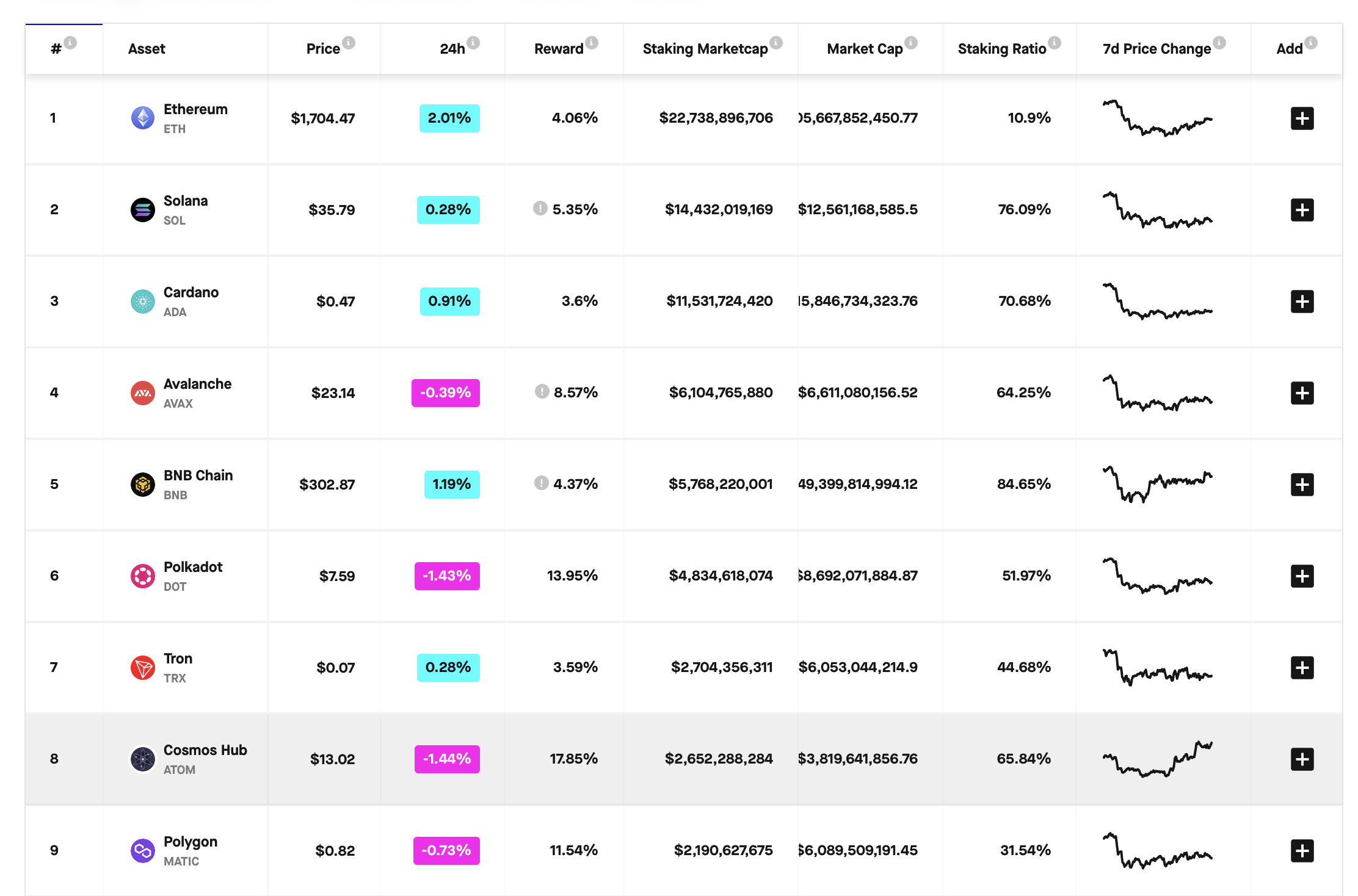Screen dimensions: 1358x896
Task: Add Polygon using its plus icon
Action: click(1302, 851)
